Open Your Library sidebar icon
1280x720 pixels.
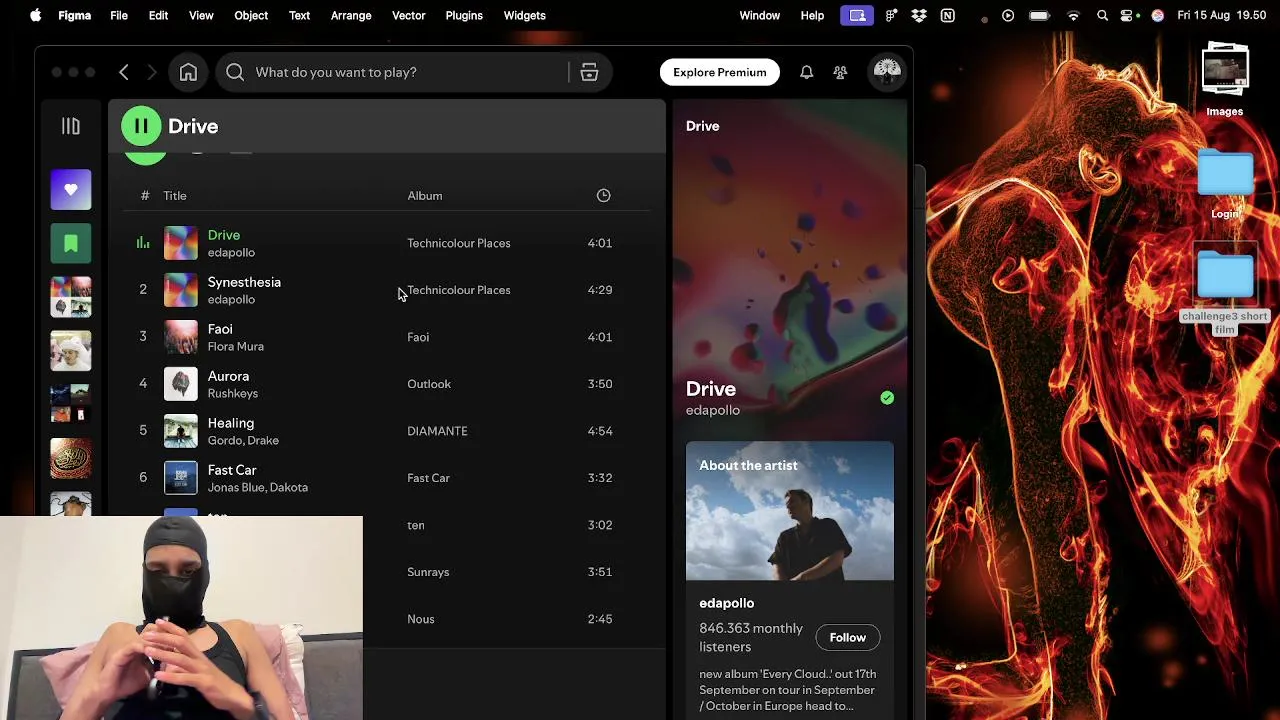70,126
